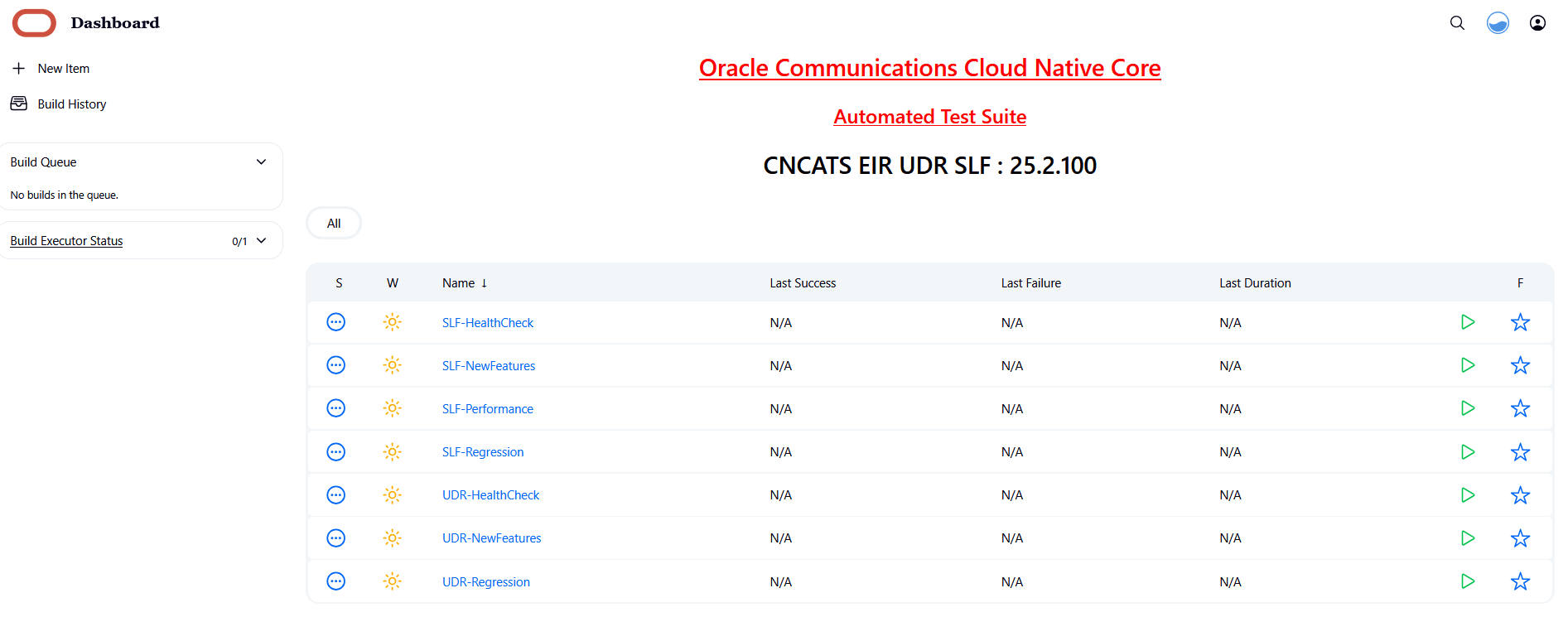The image size is (1568, 617).
Task: Click the status icon of SLF-HealthCheck
Action: tap(335, 322)
